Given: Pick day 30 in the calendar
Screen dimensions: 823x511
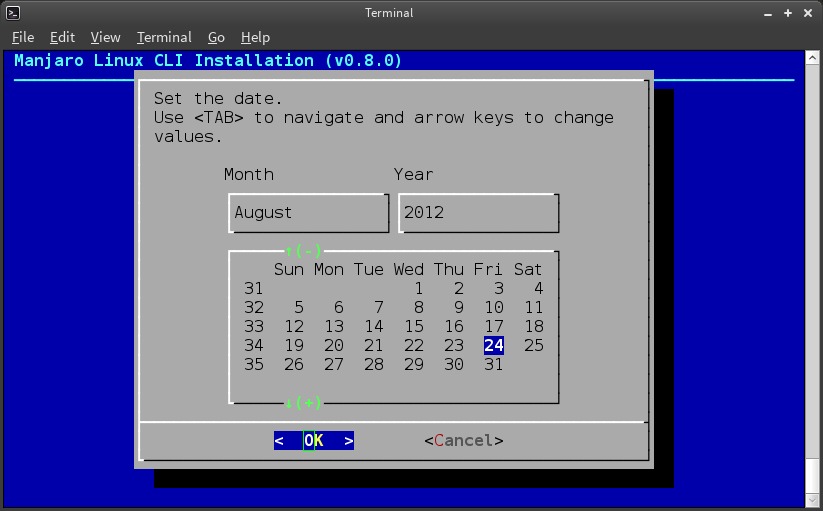Looking at the screenshot, I should click(454, 364).
